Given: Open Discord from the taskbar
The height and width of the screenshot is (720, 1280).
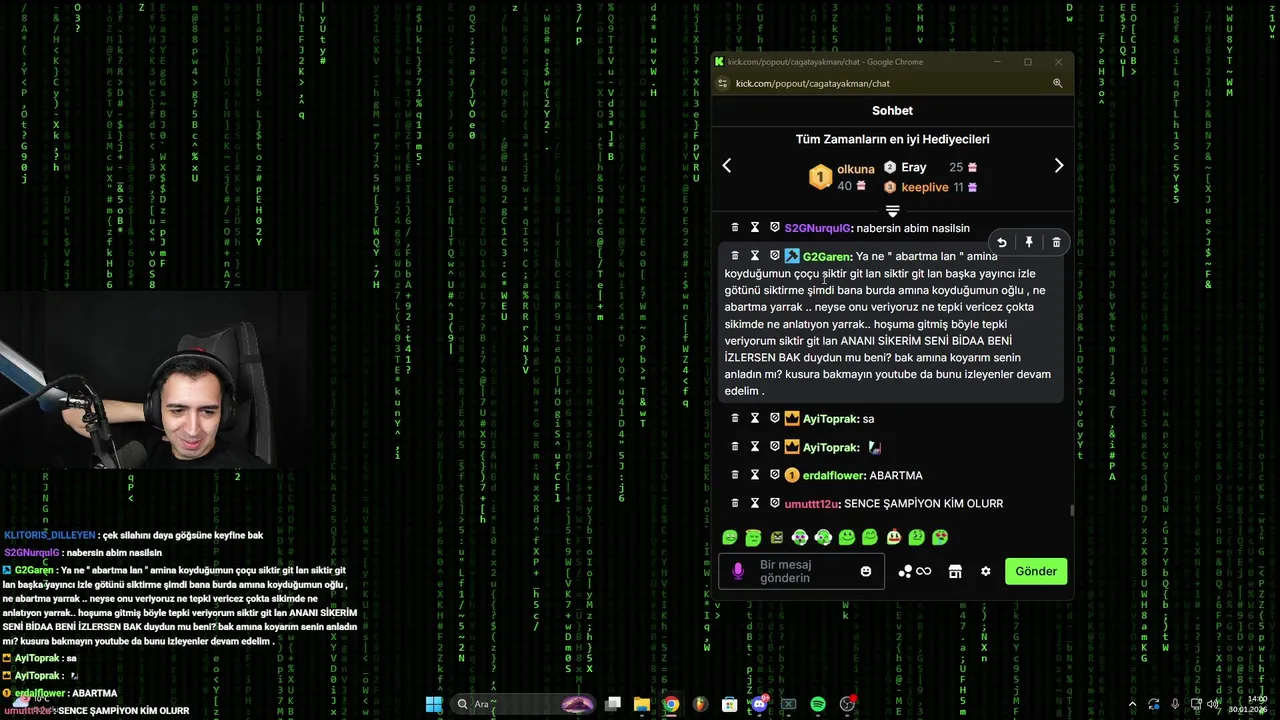Looking at the screenshot, I should (759, 704).
